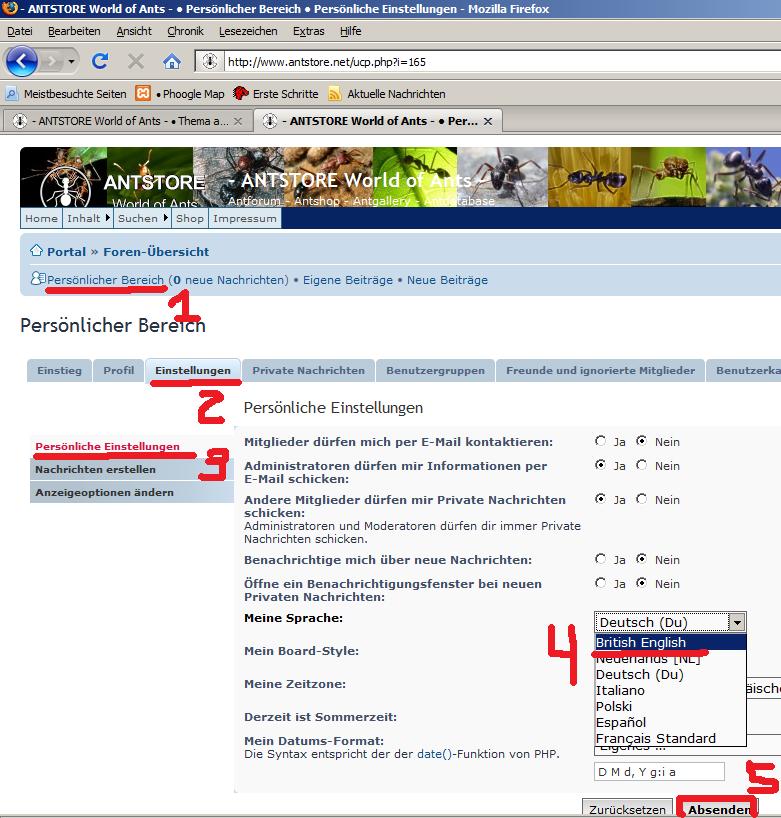Reload the page with the refresh icon

(100, 61)
